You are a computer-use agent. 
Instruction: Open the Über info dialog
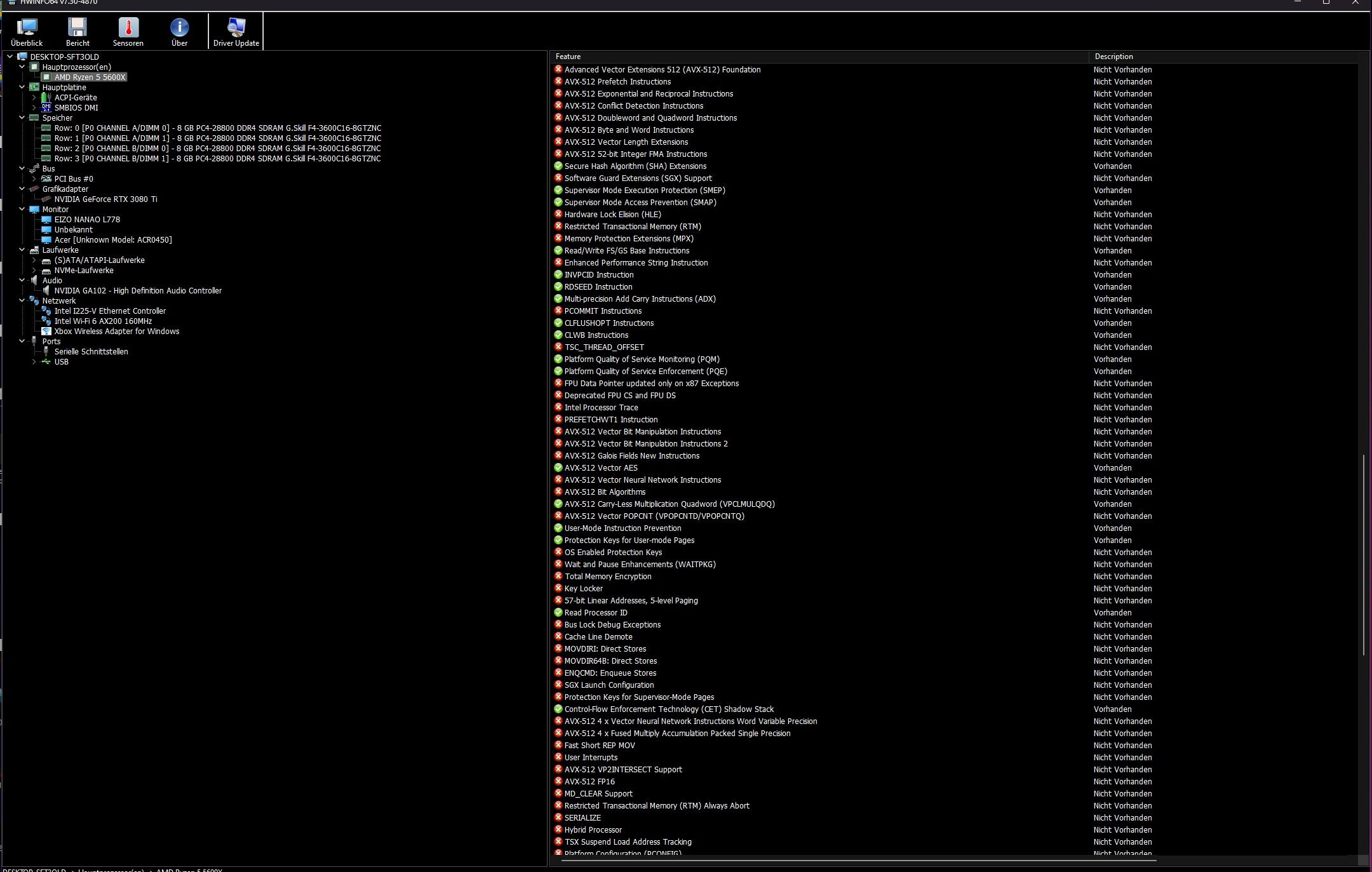point(179,31)
